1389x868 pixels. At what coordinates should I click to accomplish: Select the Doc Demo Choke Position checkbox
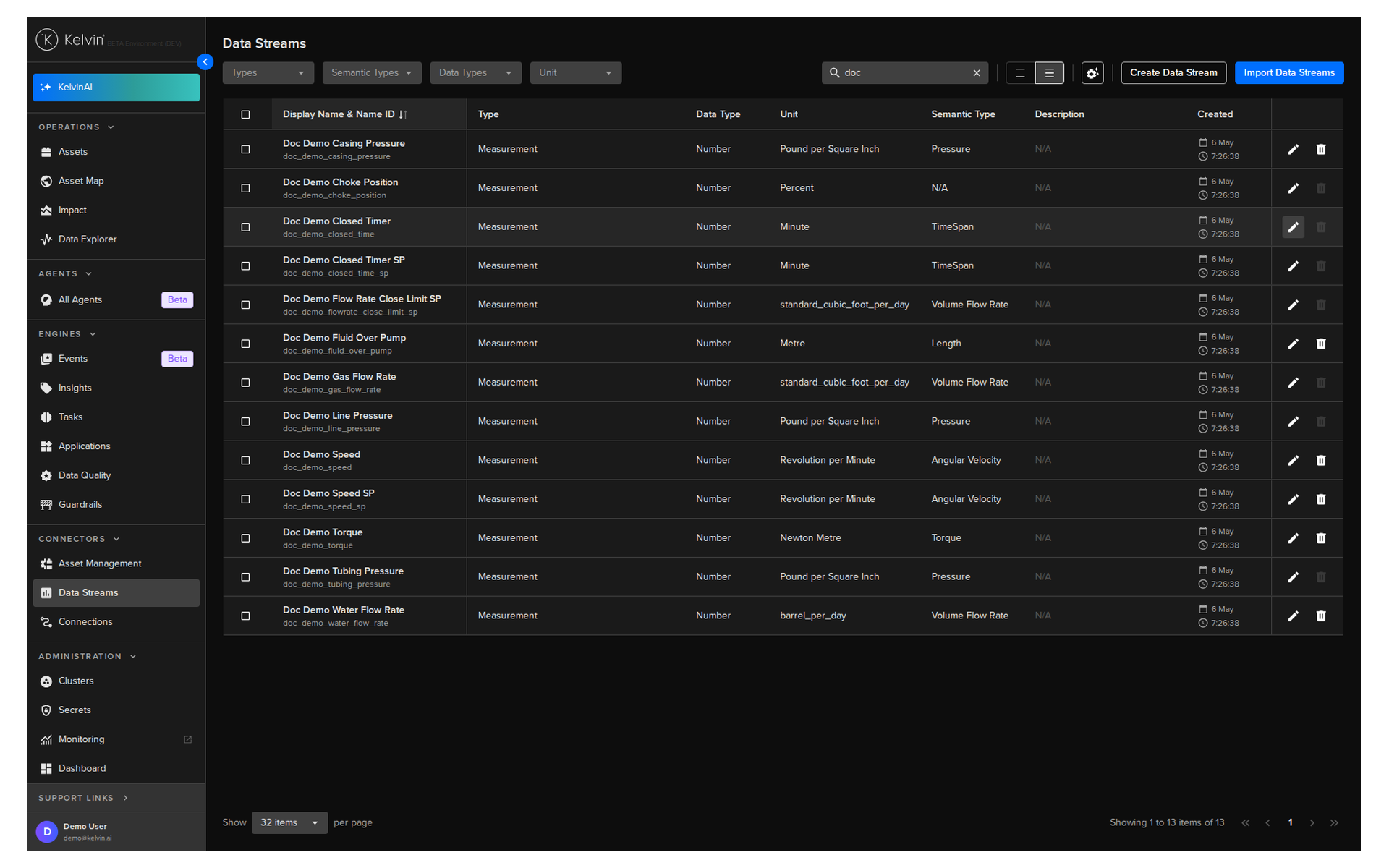coord(245,188)
